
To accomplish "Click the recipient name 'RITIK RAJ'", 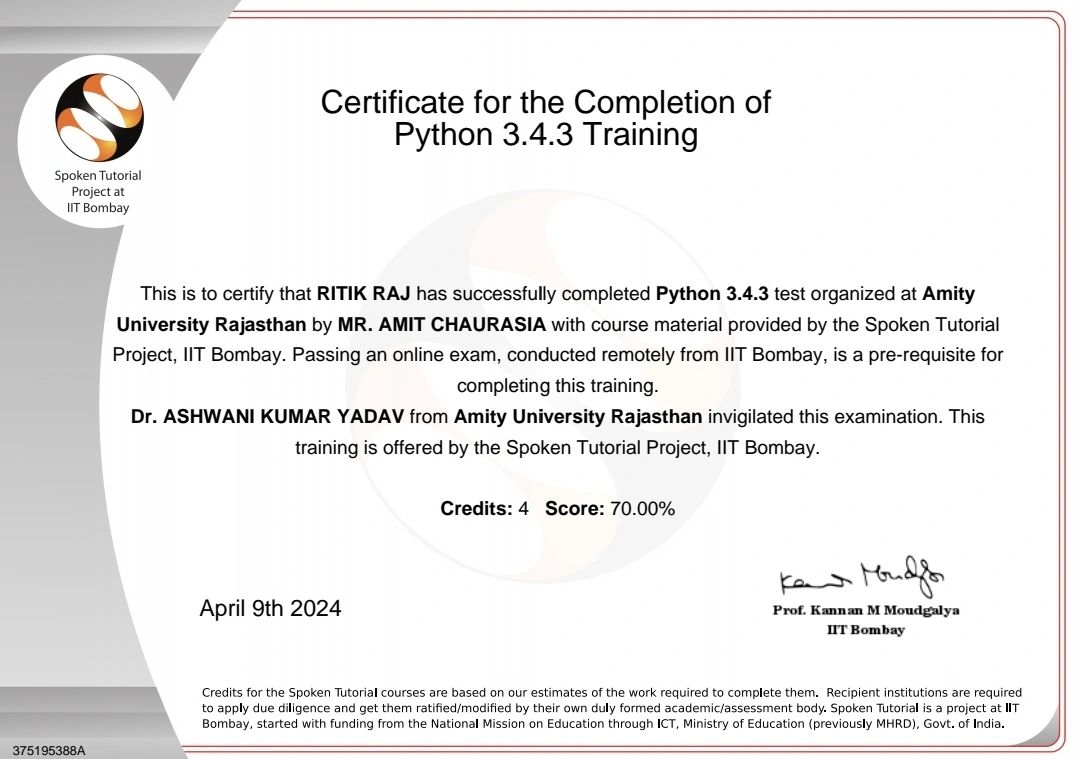I will [x=363, y=294].
